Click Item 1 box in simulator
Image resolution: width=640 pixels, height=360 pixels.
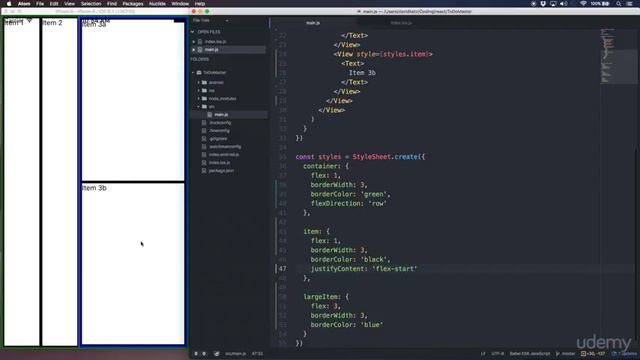tap(22, 182)
